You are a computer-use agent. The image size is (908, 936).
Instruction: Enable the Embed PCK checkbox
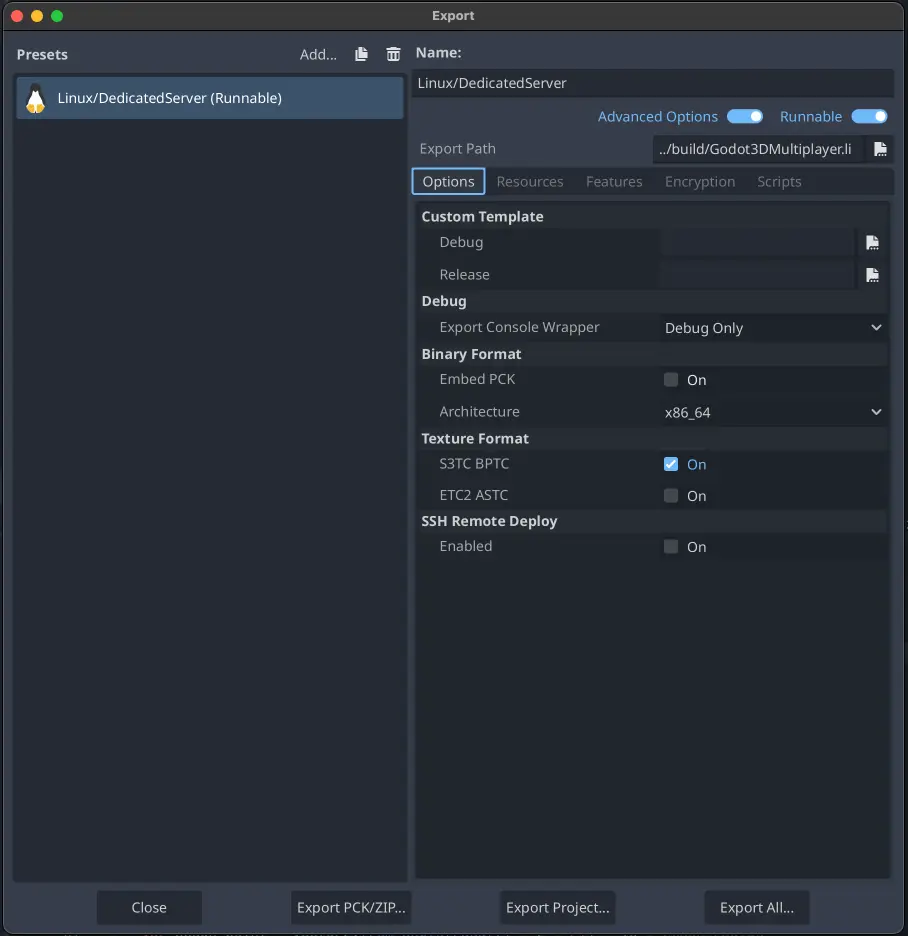[x=671, y=380]
